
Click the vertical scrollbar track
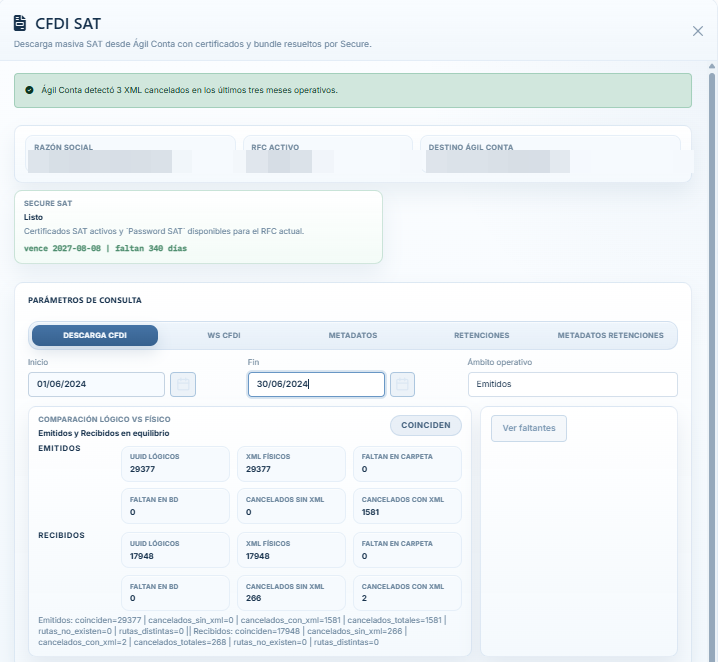tap(712, 366)
